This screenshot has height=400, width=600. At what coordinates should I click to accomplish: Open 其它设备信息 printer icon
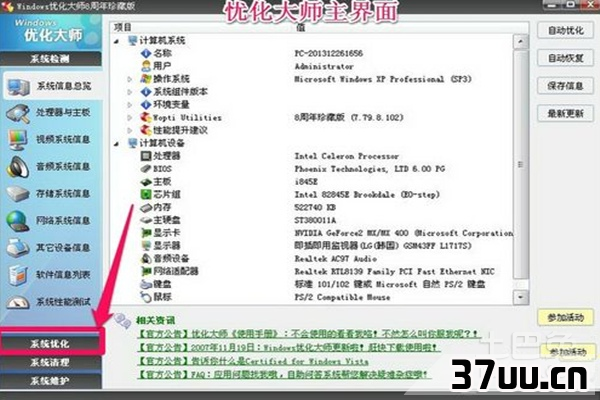click(18, 248)
